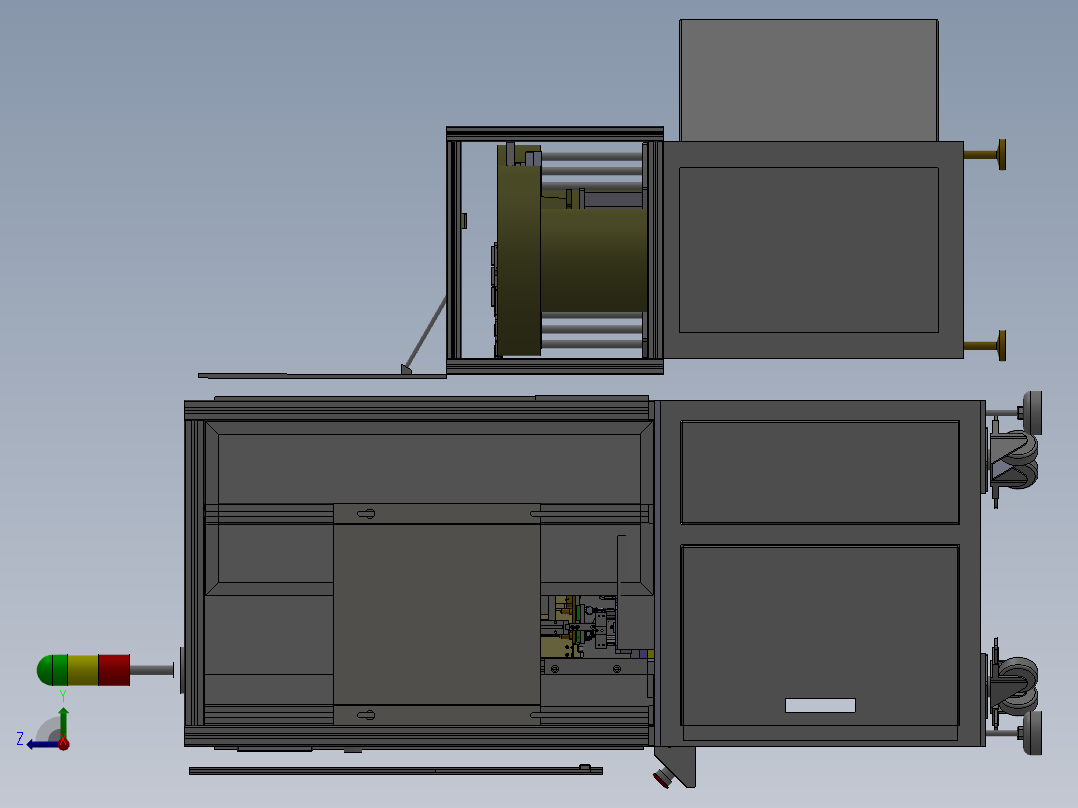Click the 'Z' axis label
Image resolution: width=1078 pixels, height=808 pixels.
coord(20,739)
